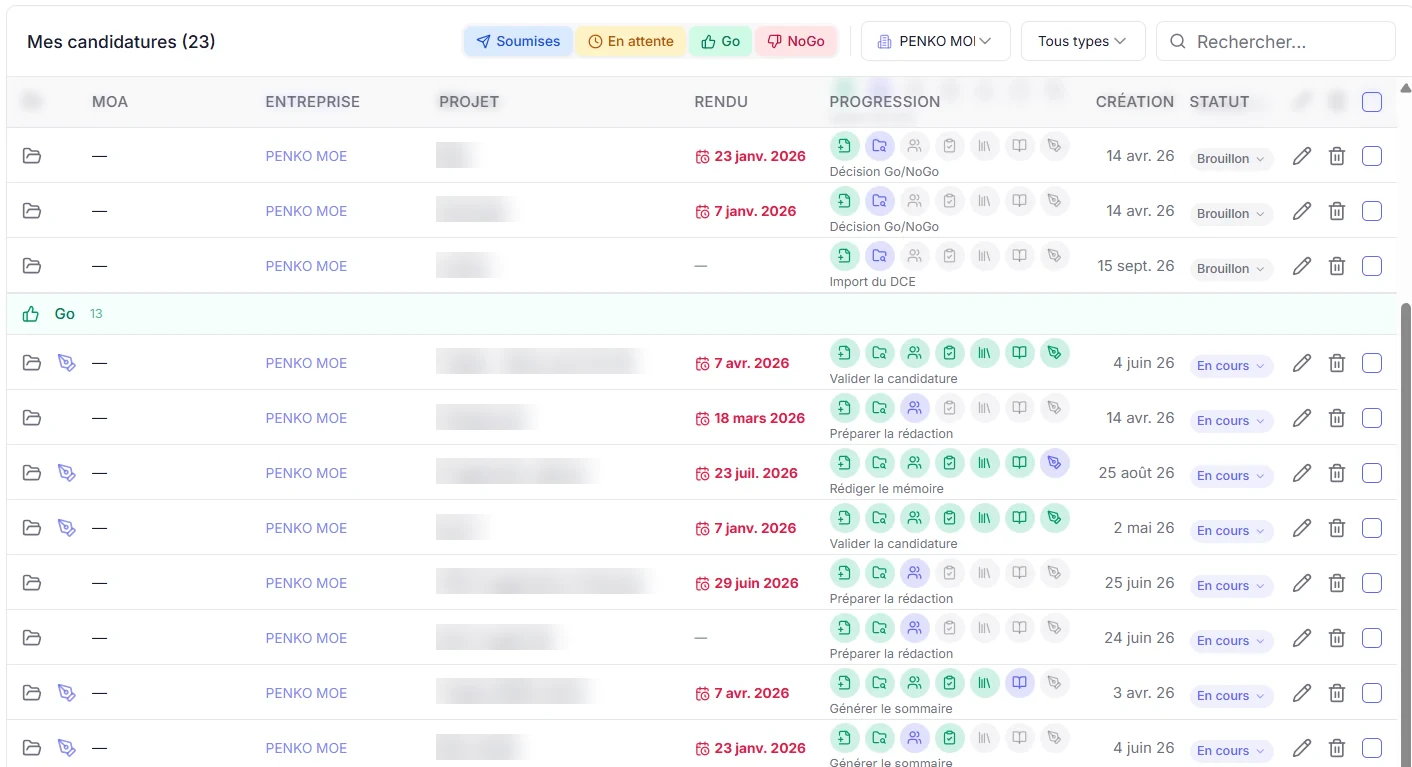
Task: Click first progression step icon, 15 sept. 26 row
Action: point(845,256)
